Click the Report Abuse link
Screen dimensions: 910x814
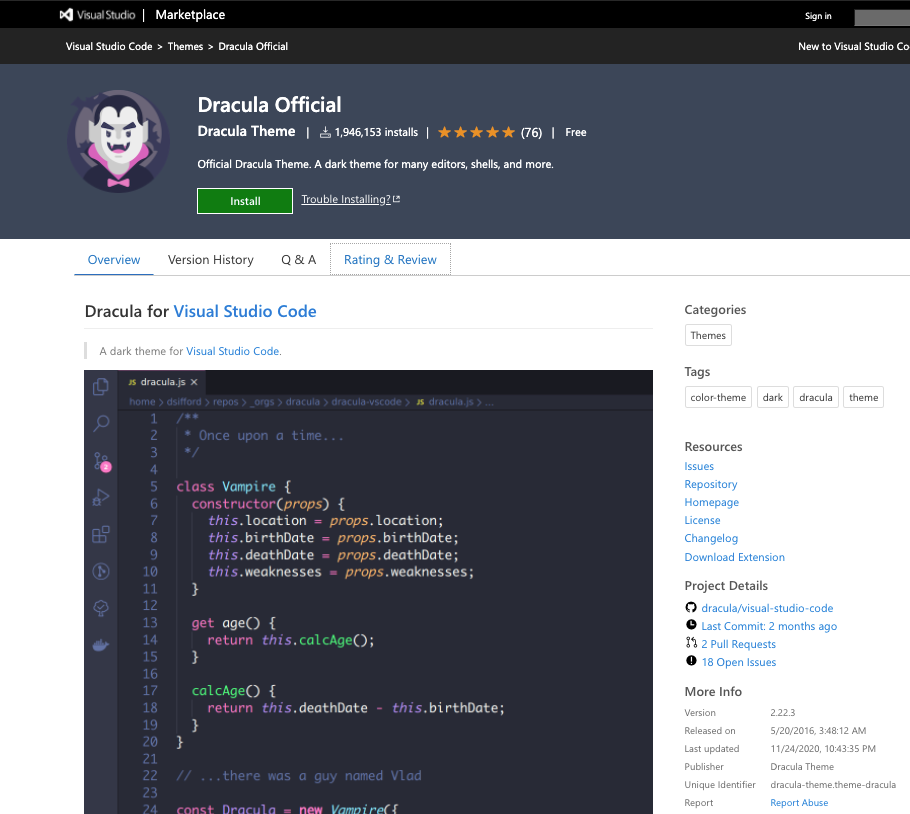click(x=799, y=803)
